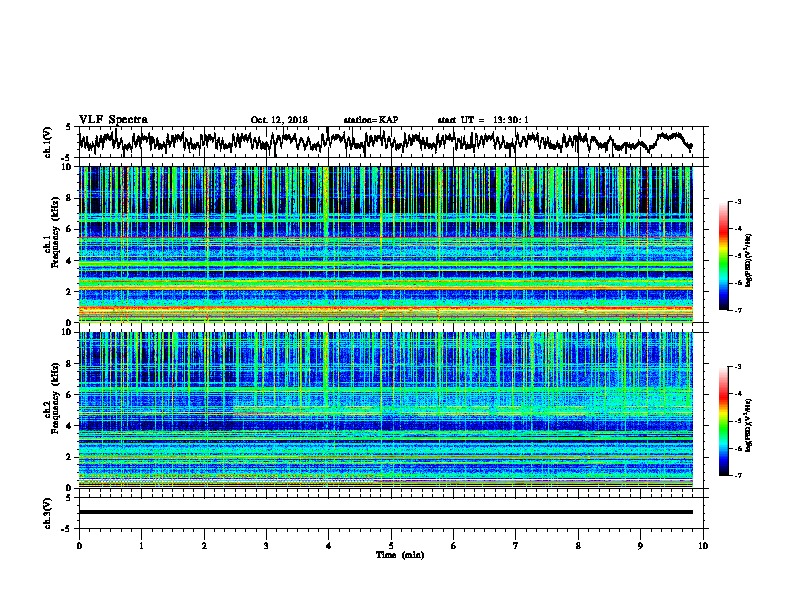Click the ch.1 waveform trace panel
The width and height of the screenshot is (792, 612).
391,142
